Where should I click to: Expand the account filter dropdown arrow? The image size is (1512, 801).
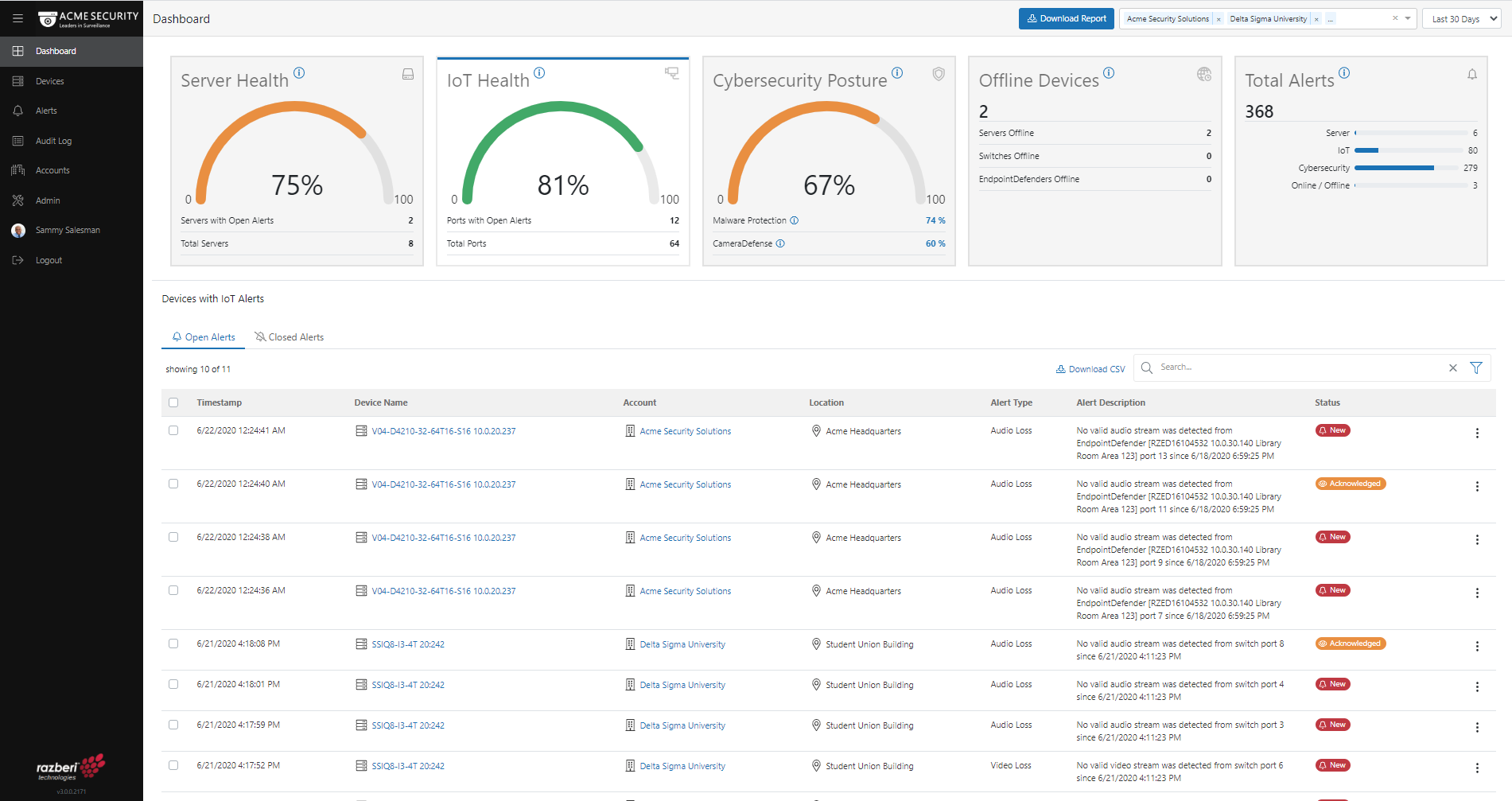[1408, 17]
